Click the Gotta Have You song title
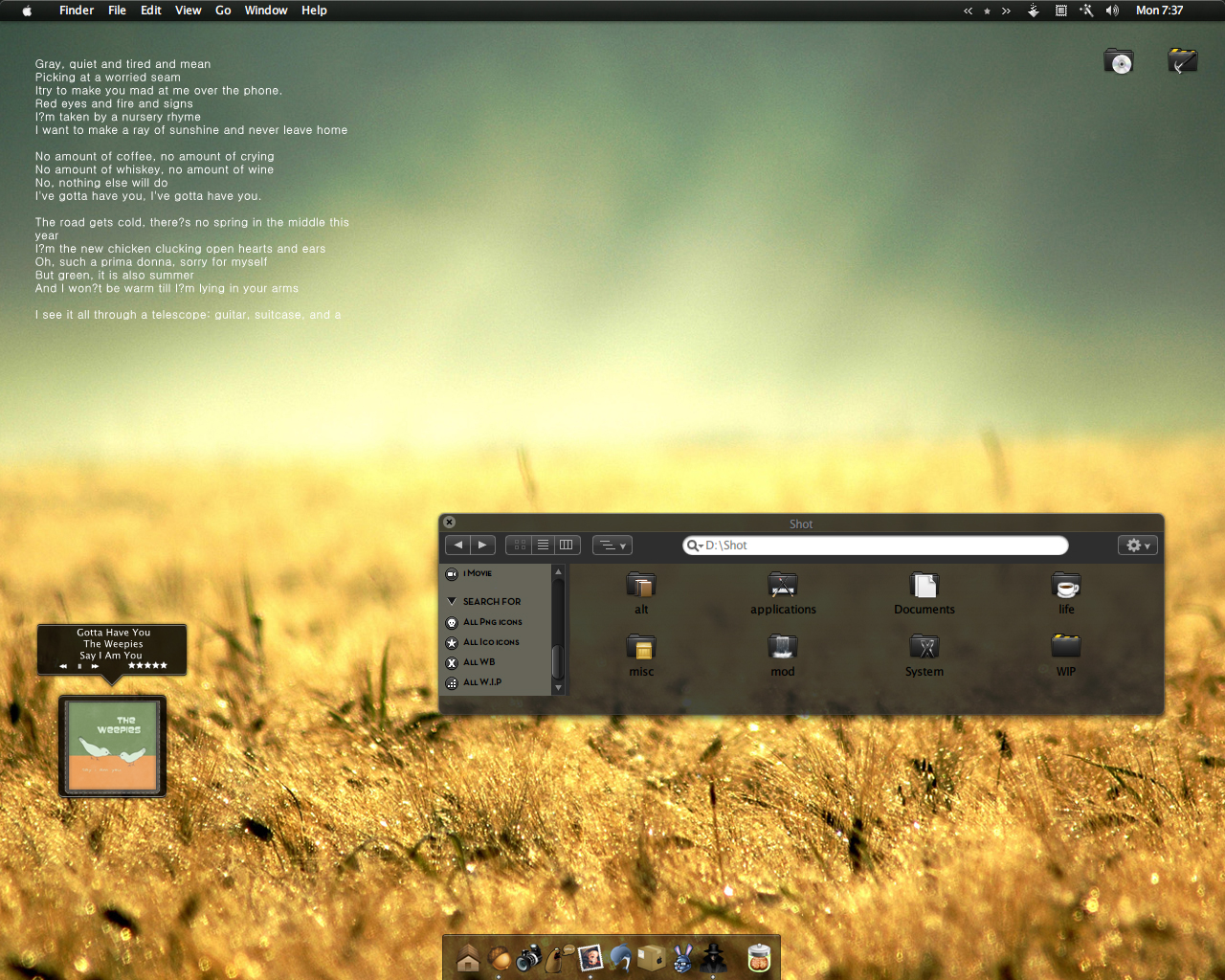Screen dimensions: 1225x980 point(114,633)
